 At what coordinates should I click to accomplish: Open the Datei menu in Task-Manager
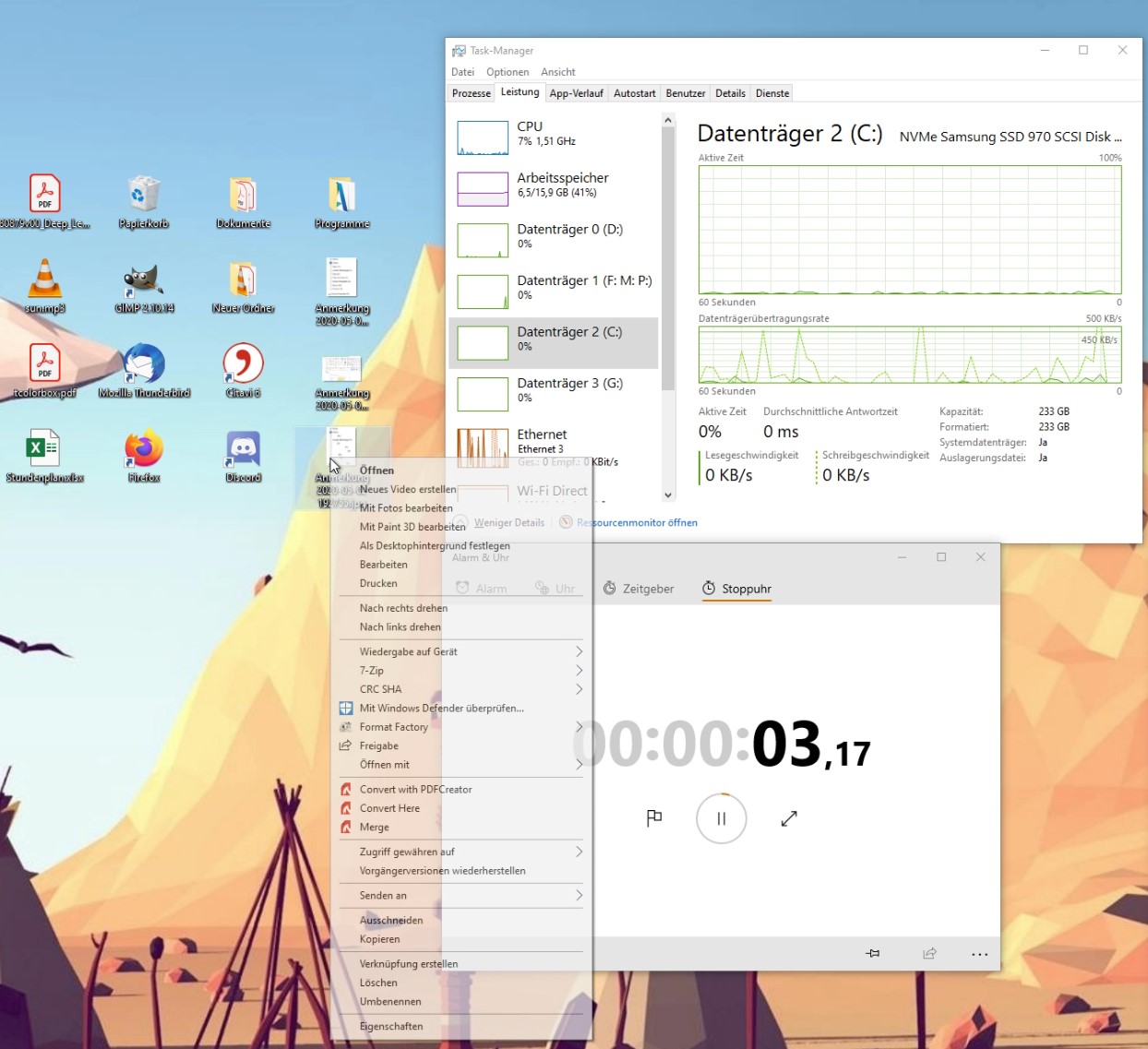pyautogui.click(x=462, y=72)
